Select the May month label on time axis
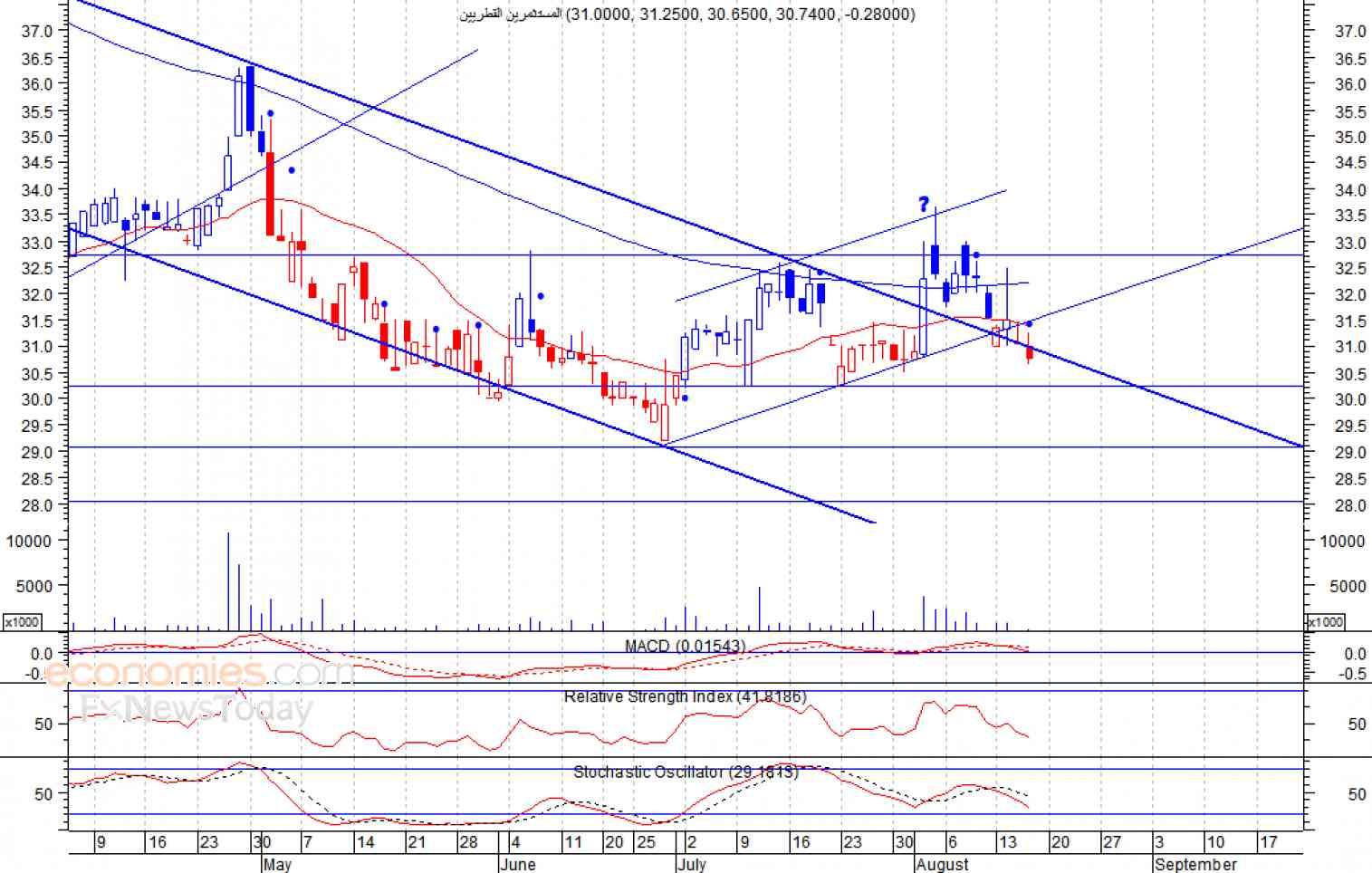 pos(277,864)
